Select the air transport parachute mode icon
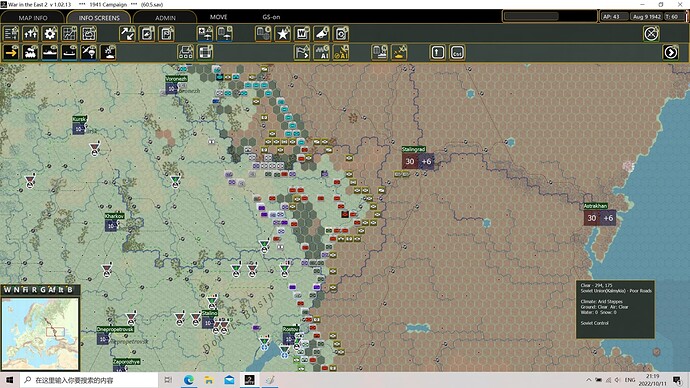 tap(88, 52)
